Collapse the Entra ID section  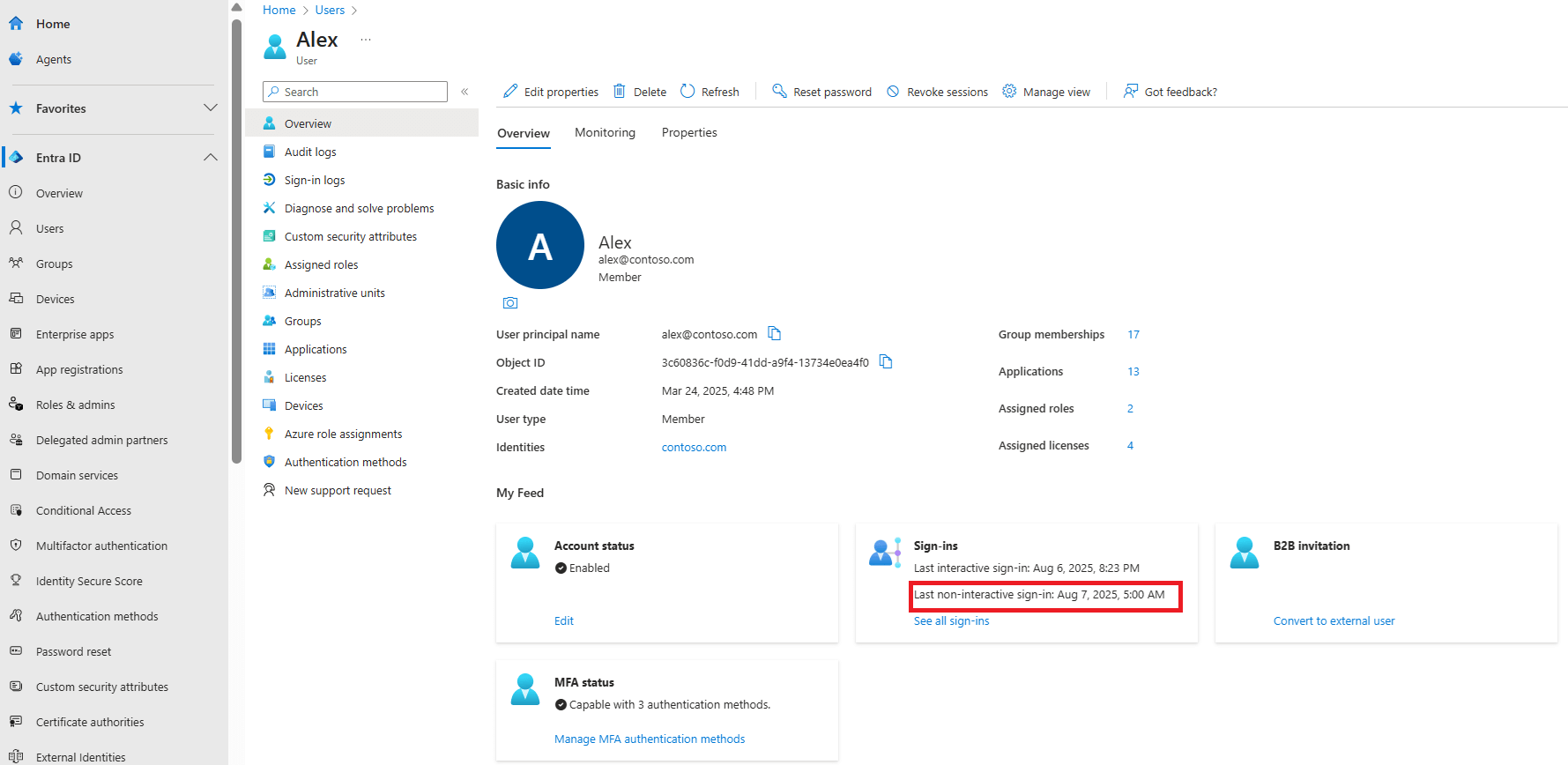click(211, 158)
